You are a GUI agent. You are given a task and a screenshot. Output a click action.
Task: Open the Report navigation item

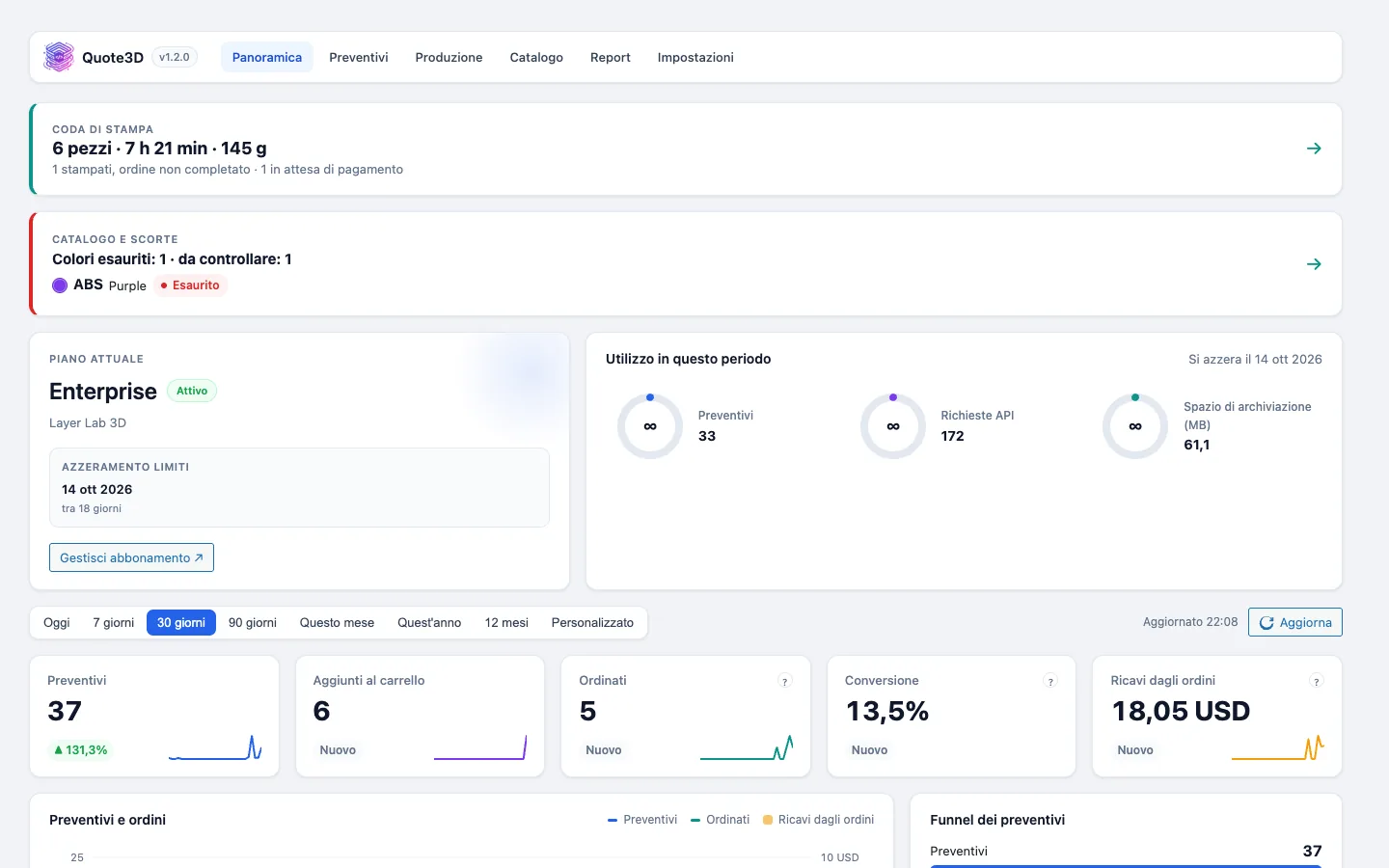[x=611, y=57]
